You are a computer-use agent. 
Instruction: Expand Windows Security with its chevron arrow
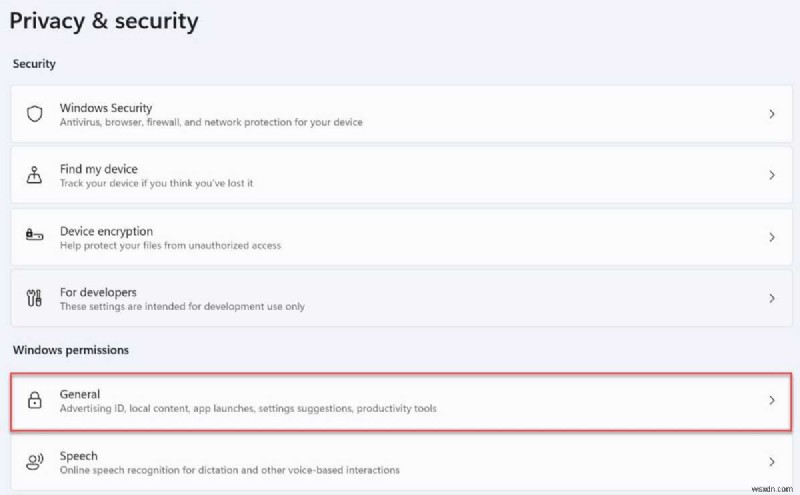click(771, 114)
